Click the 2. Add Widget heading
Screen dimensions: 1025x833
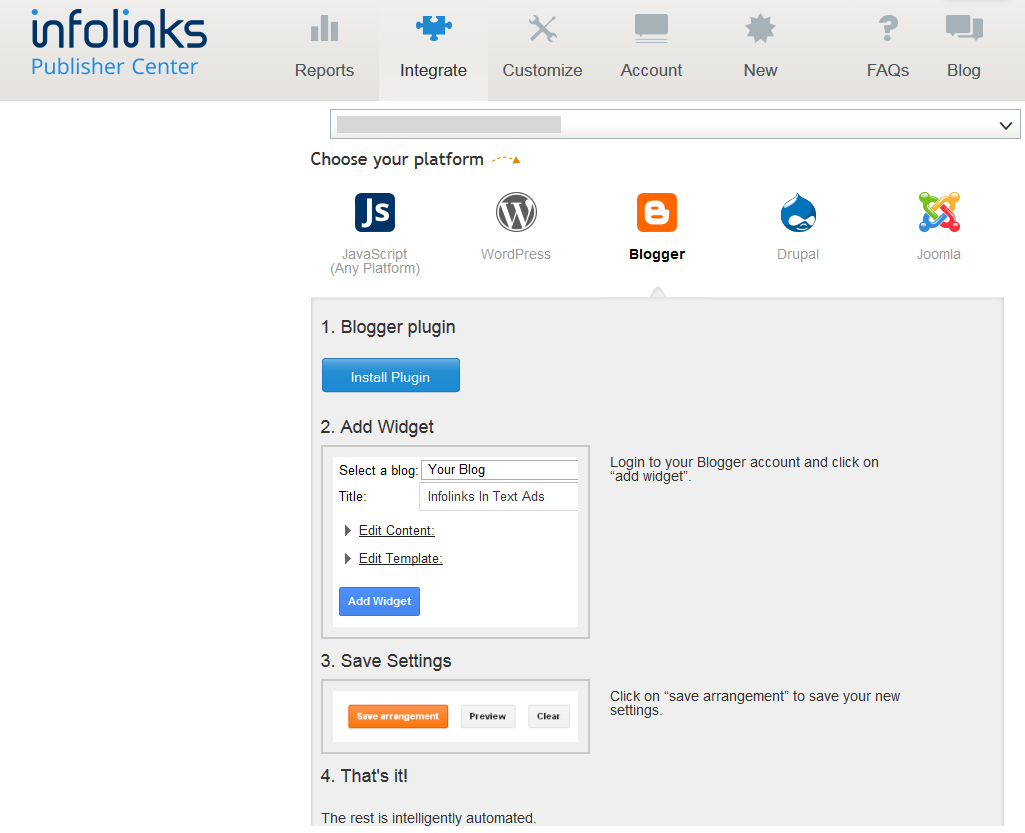point(377,427)
